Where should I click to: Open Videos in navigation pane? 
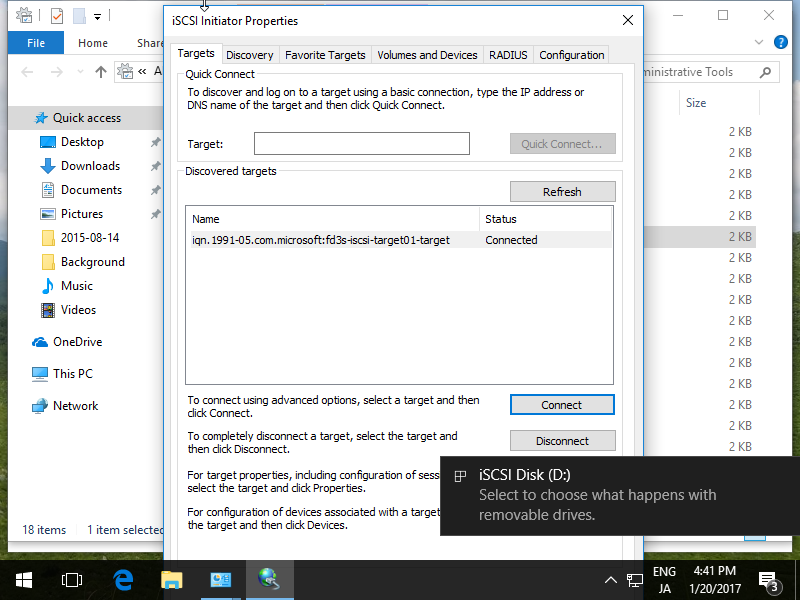(x=78, y=310)
